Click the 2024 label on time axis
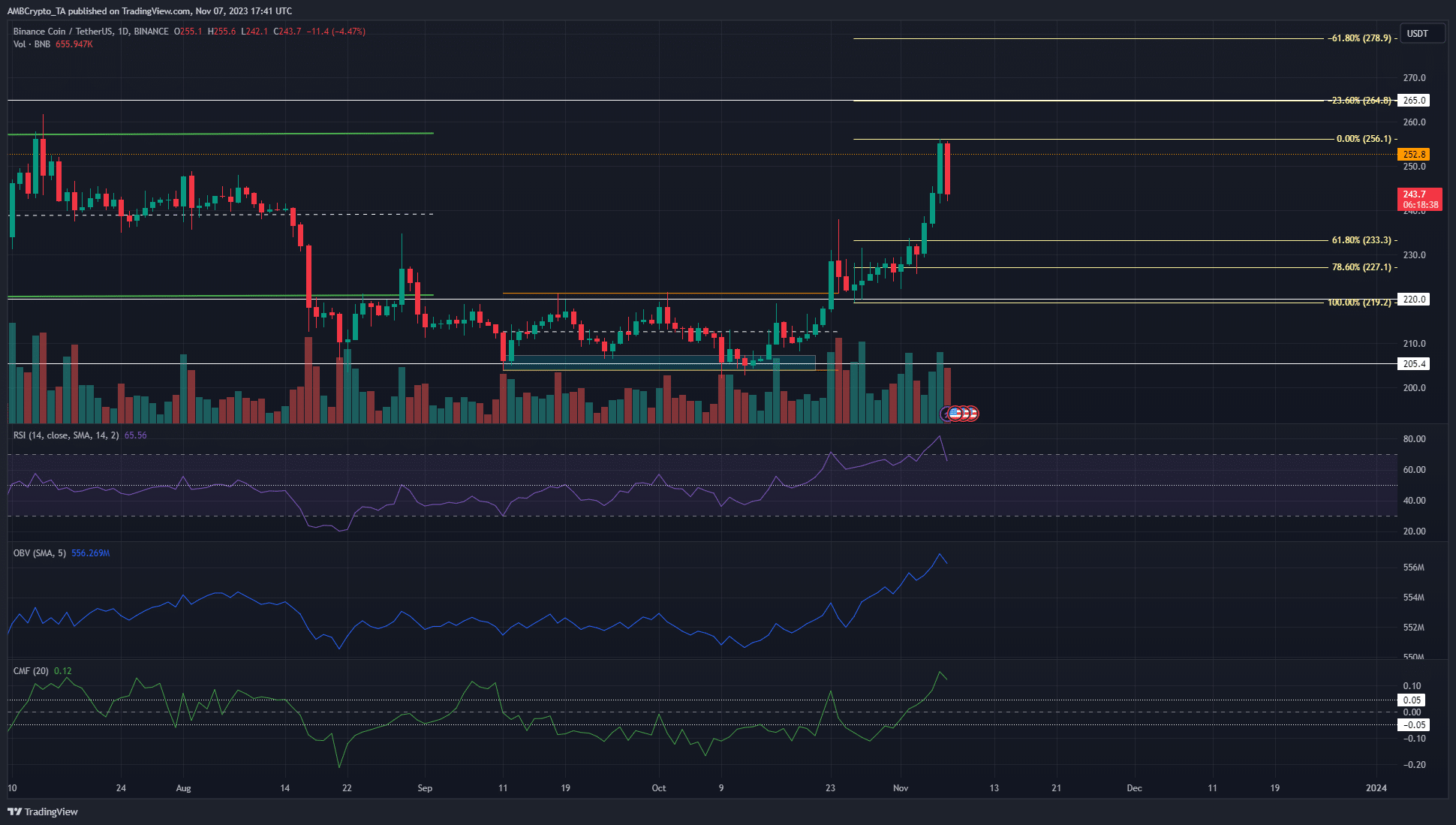 (x=1376, y=788)
